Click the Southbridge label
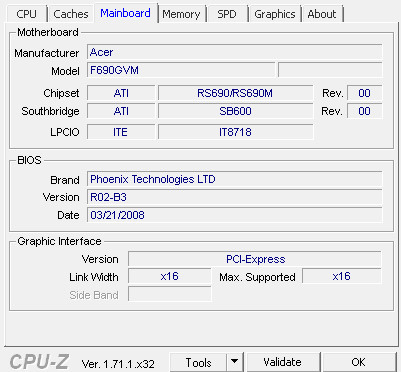 pos(50,111)
